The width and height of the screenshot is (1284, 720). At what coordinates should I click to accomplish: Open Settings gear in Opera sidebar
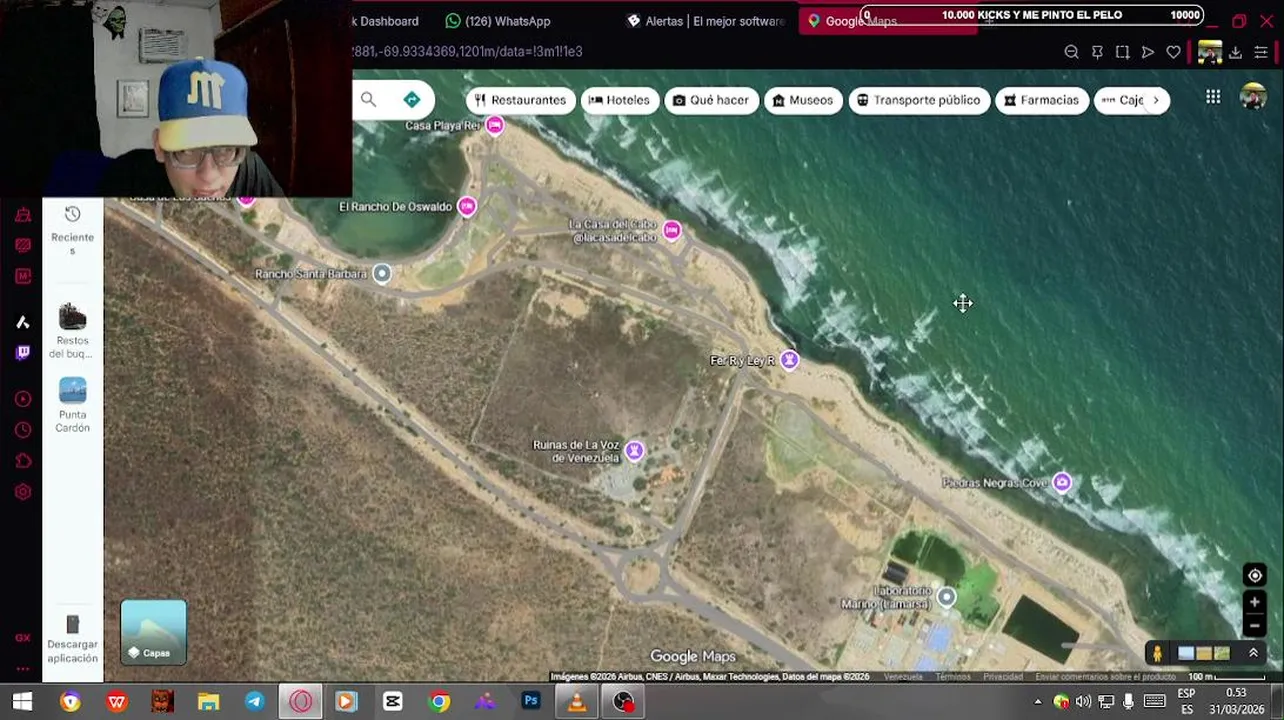point(23,492)
